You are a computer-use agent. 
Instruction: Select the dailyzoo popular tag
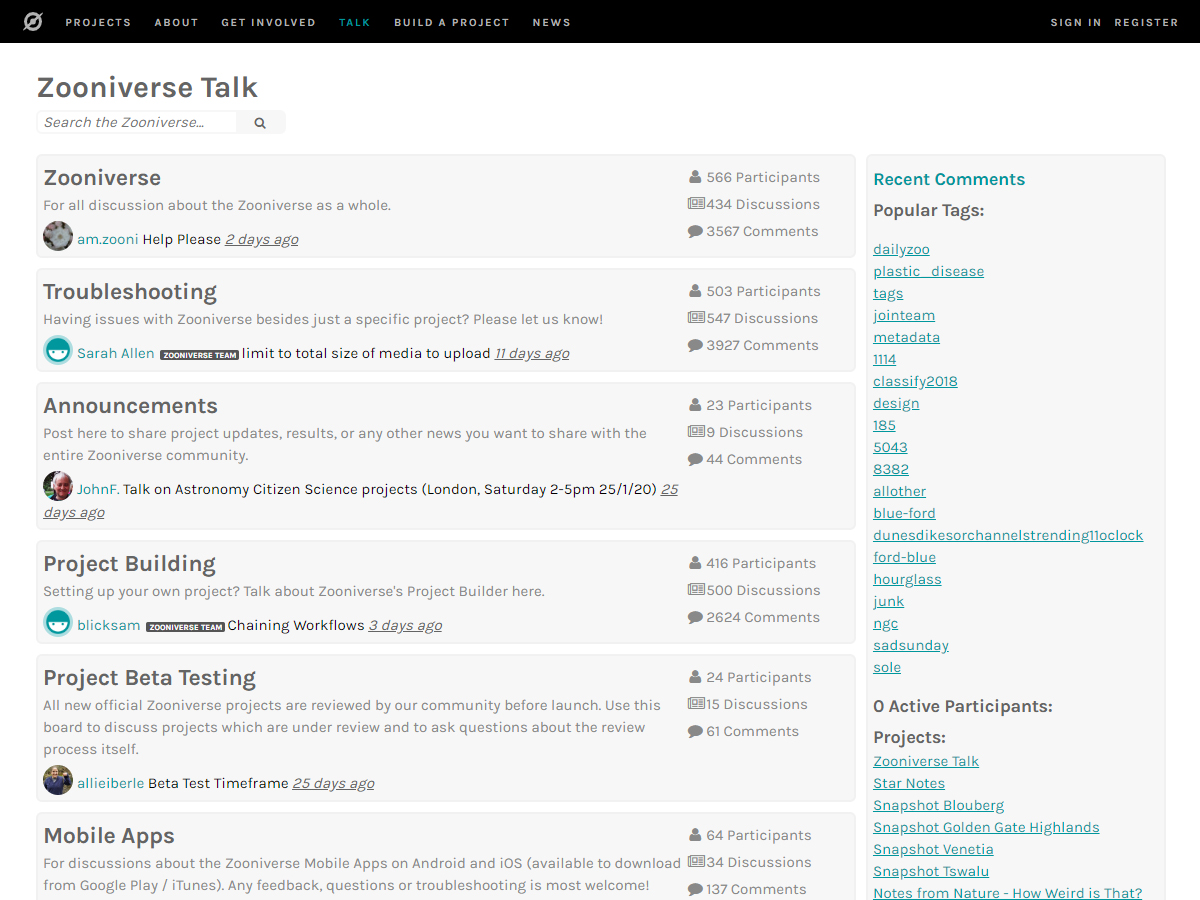901,249
